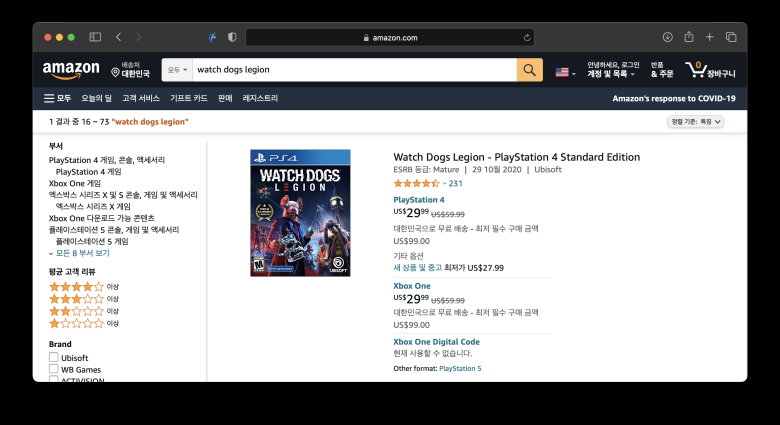This screenshot has height=425, width=780.
Task: Open the Watch Dogs Legion cover thumbnail
Action: [300, 213]
